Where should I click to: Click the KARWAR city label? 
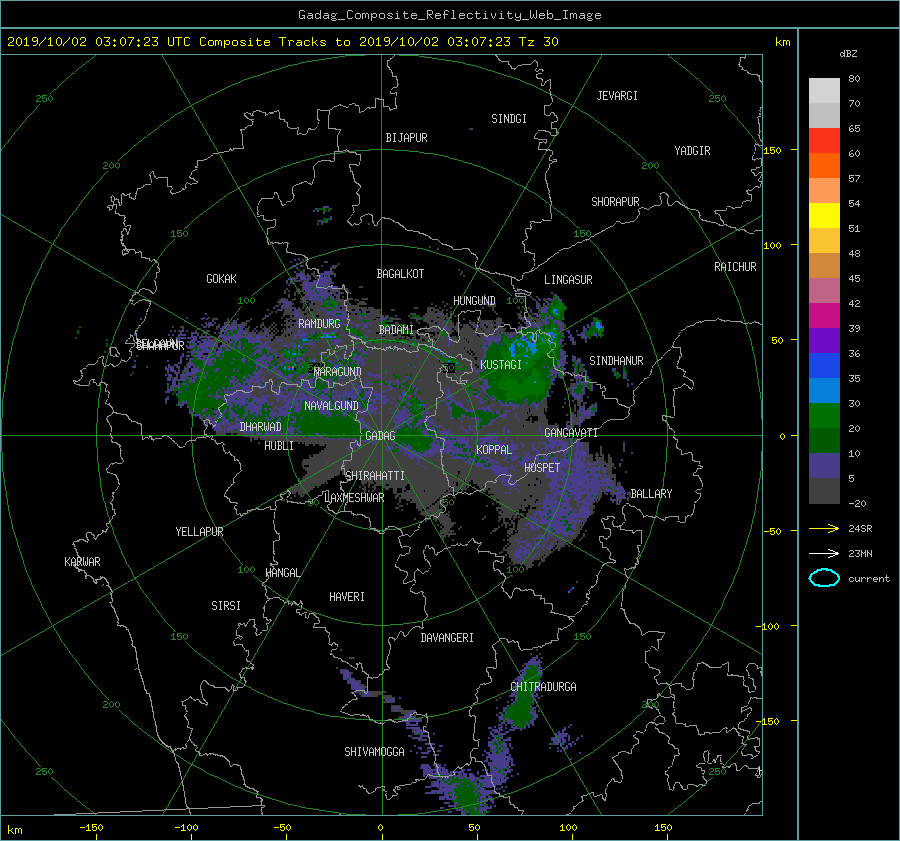(82, 561)
